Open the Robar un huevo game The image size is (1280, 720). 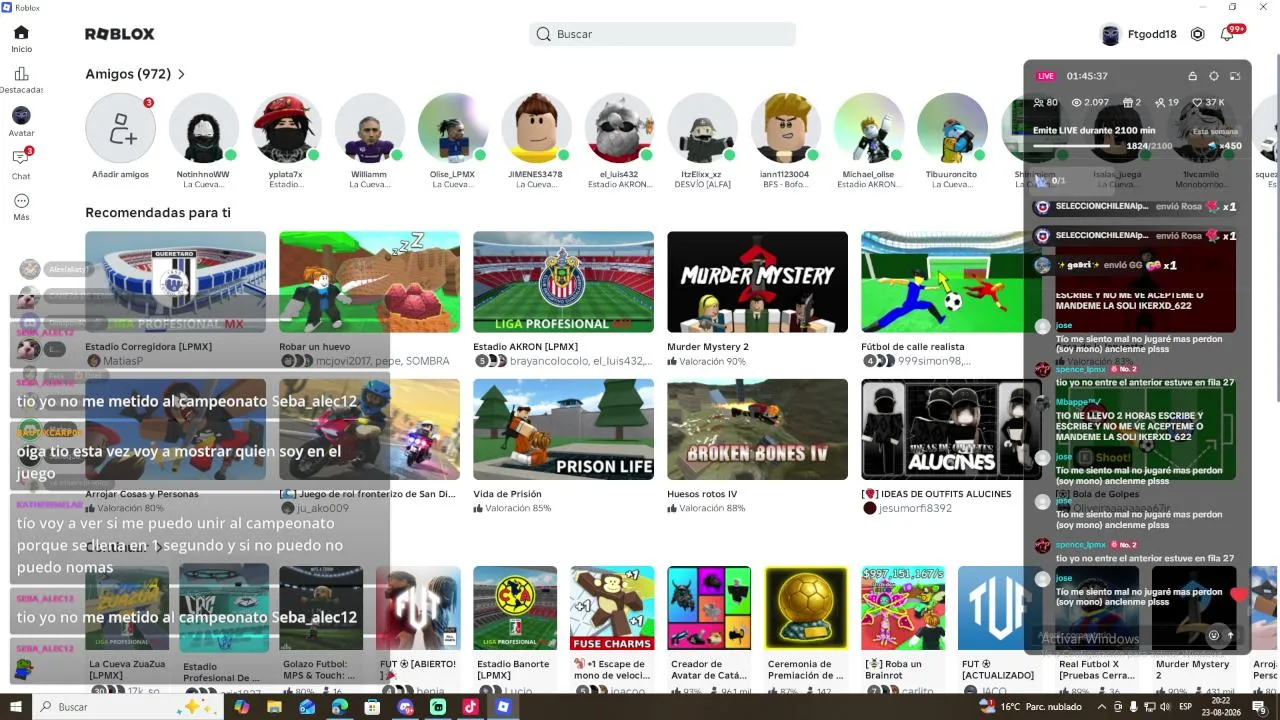(369, 282)
